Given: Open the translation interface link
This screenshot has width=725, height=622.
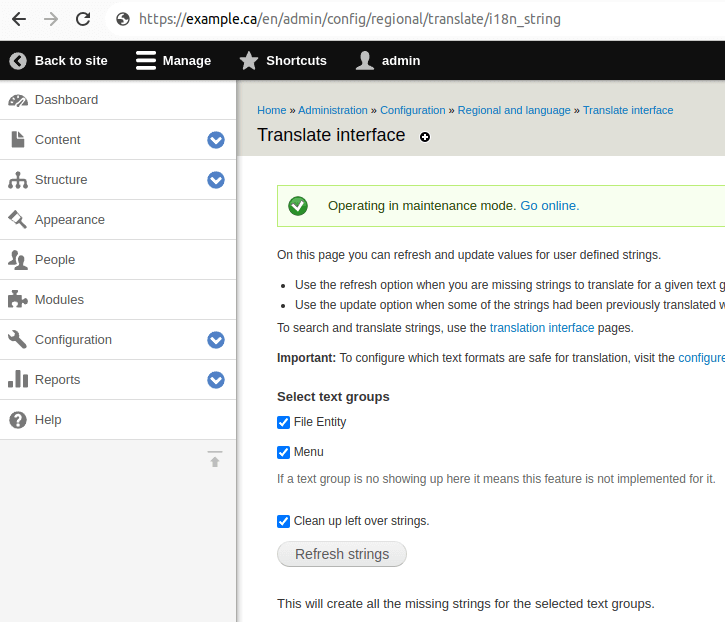Looking at the screenshot, I should click(x=541, y=328).
